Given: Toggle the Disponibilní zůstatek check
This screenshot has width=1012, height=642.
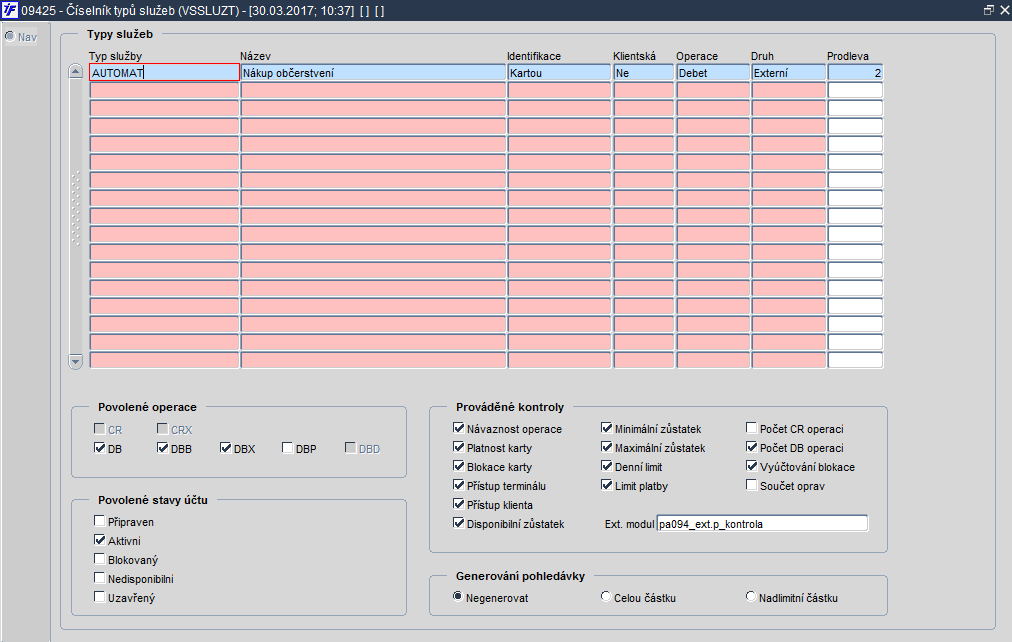Looking at the screenshot, I should [459, 523].
